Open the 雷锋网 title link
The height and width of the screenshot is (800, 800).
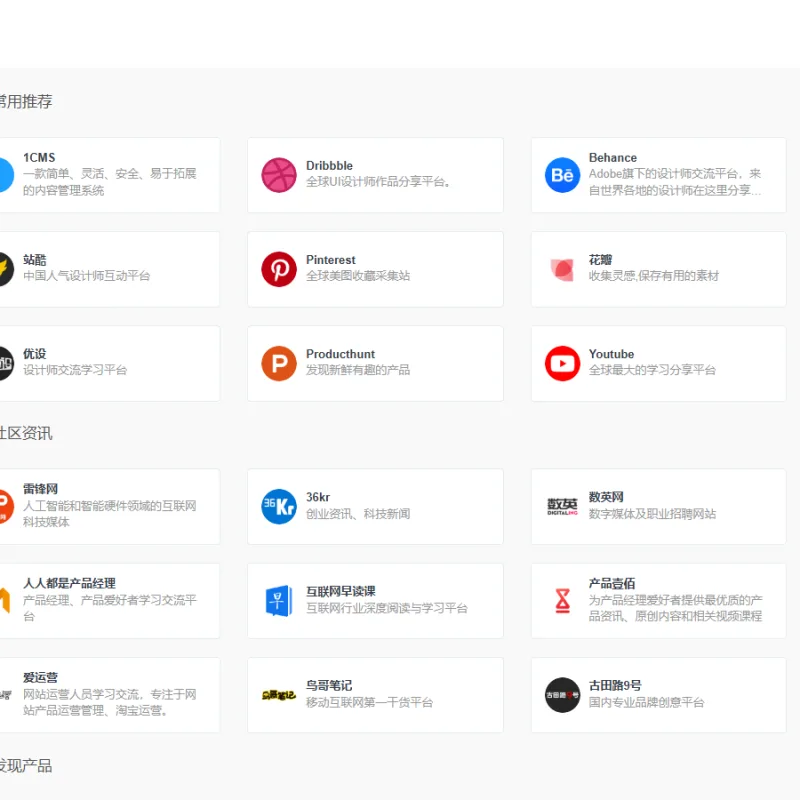click(x=40, y=489)
